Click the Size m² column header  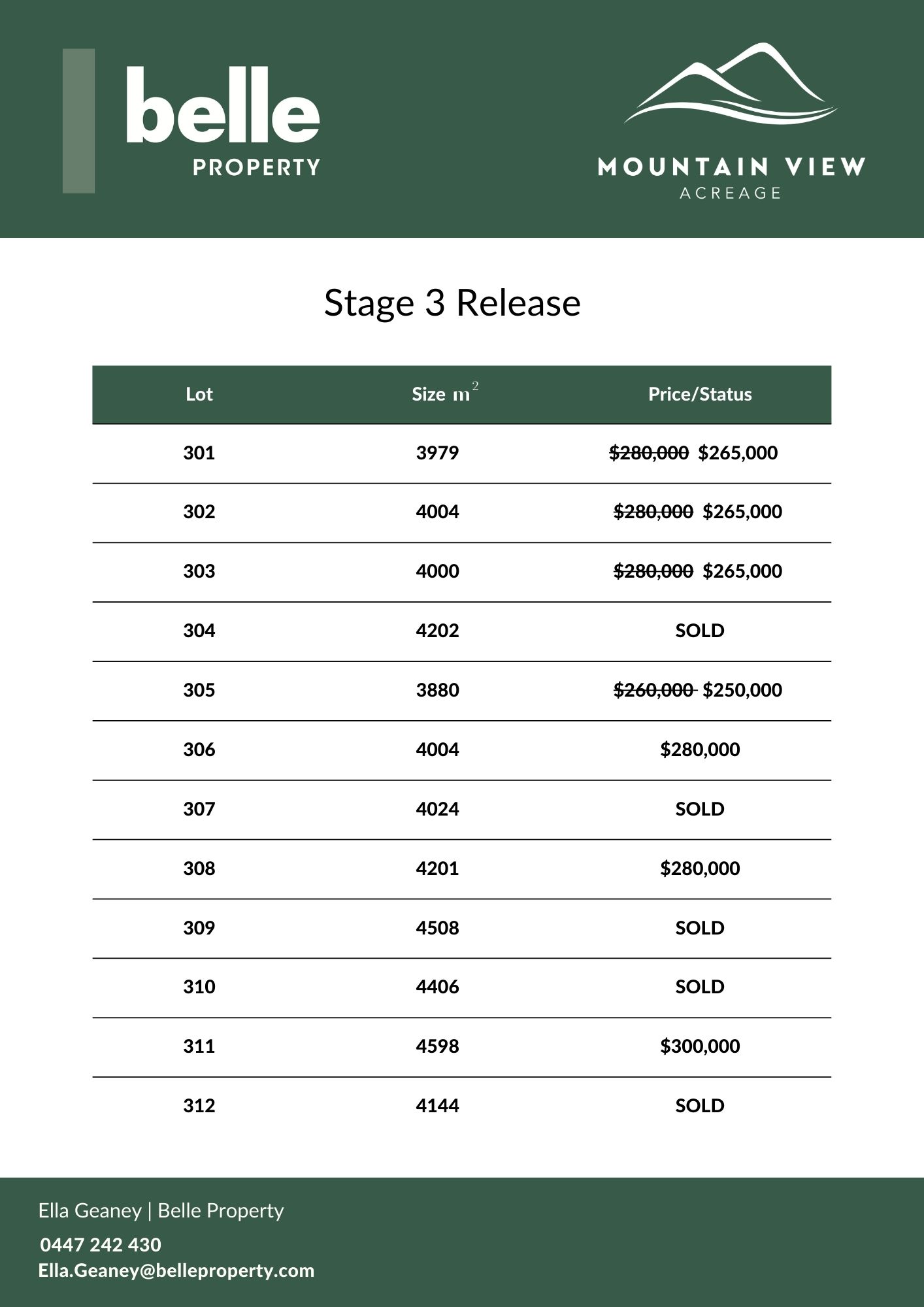(444, 394)
